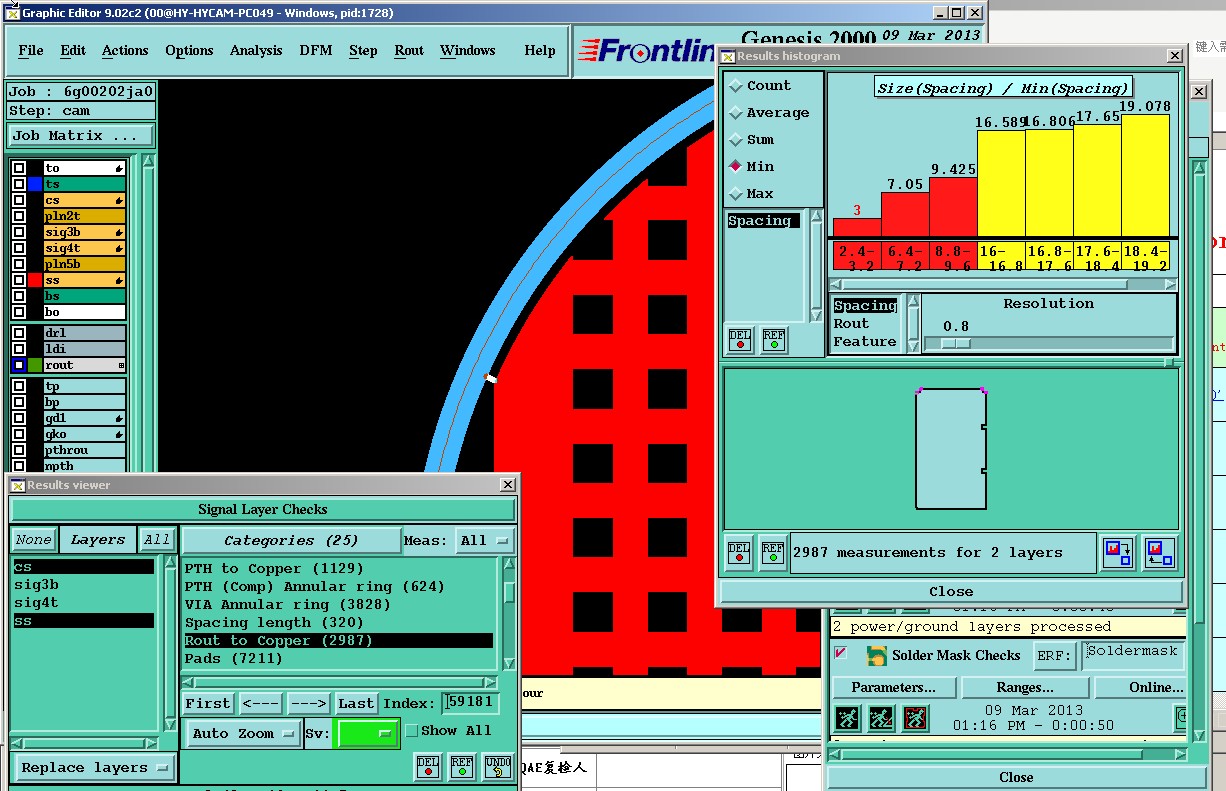Click First result button
1226x791 pixels.
pyautogui.click(x=208, y=704)
